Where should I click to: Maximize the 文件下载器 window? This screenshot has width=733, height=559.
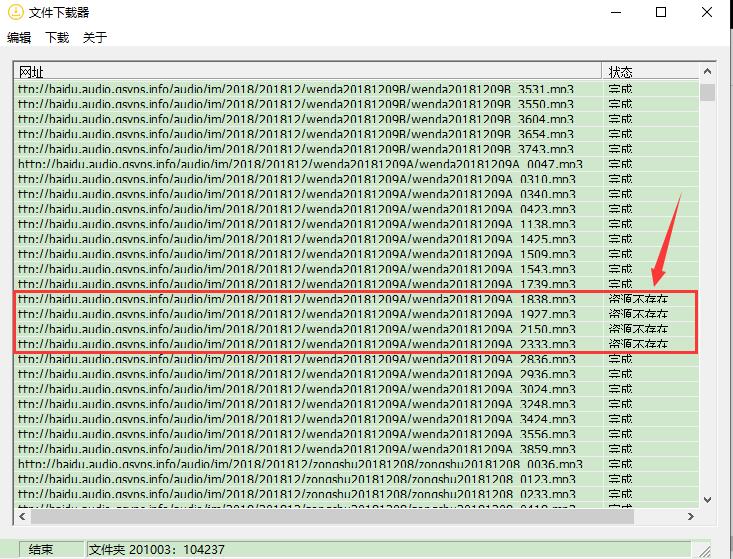tap(661, 12)
